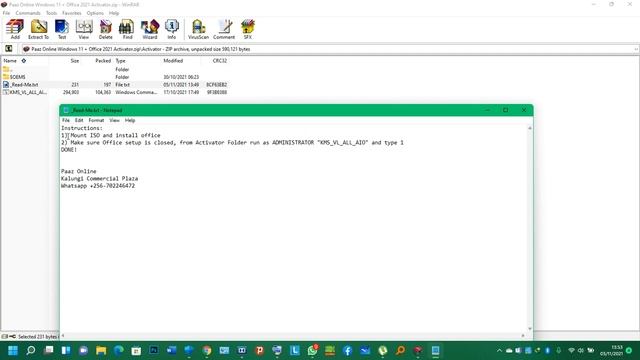Click the SFX toolbar icon
Viewport: 640px width, 360px height.
(x=247, y=29)
